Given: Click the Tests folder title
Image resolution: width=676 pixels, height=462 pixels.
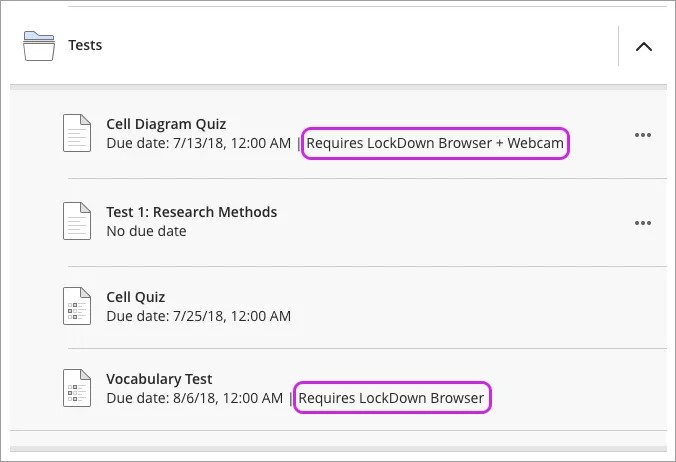Looking at the screenshot, I should pyautogui.click(x=85, y=45).
